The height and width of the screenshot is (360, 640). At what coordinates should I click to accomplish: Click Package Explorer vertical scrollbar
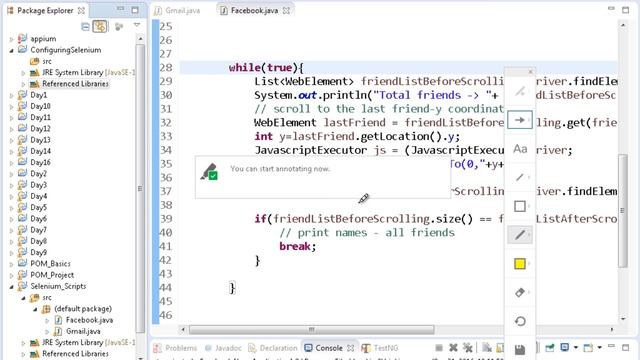click(140, 188)
